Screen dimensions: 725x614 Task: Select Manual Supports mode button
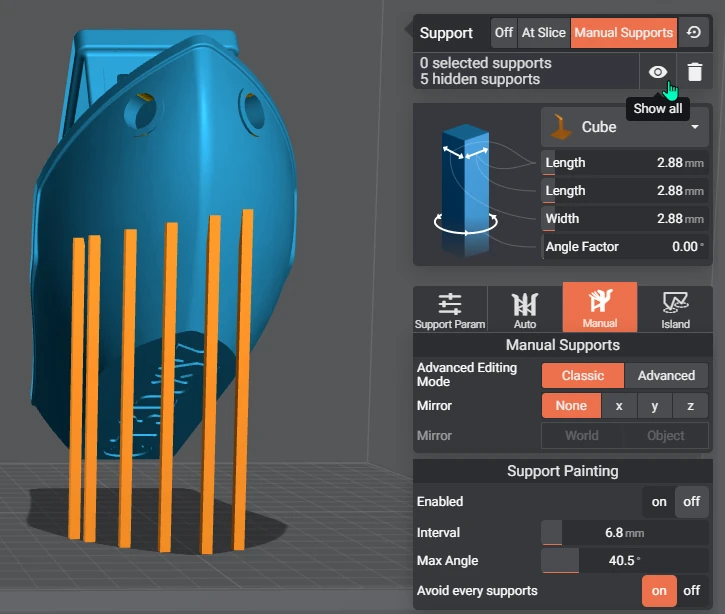point(624,33)
